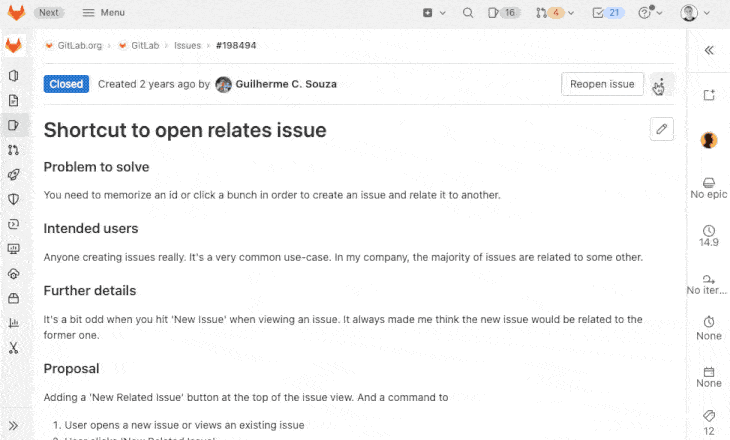Expand right sidebar with double chevron
The image size is (730, 440).
coord(709,50)
